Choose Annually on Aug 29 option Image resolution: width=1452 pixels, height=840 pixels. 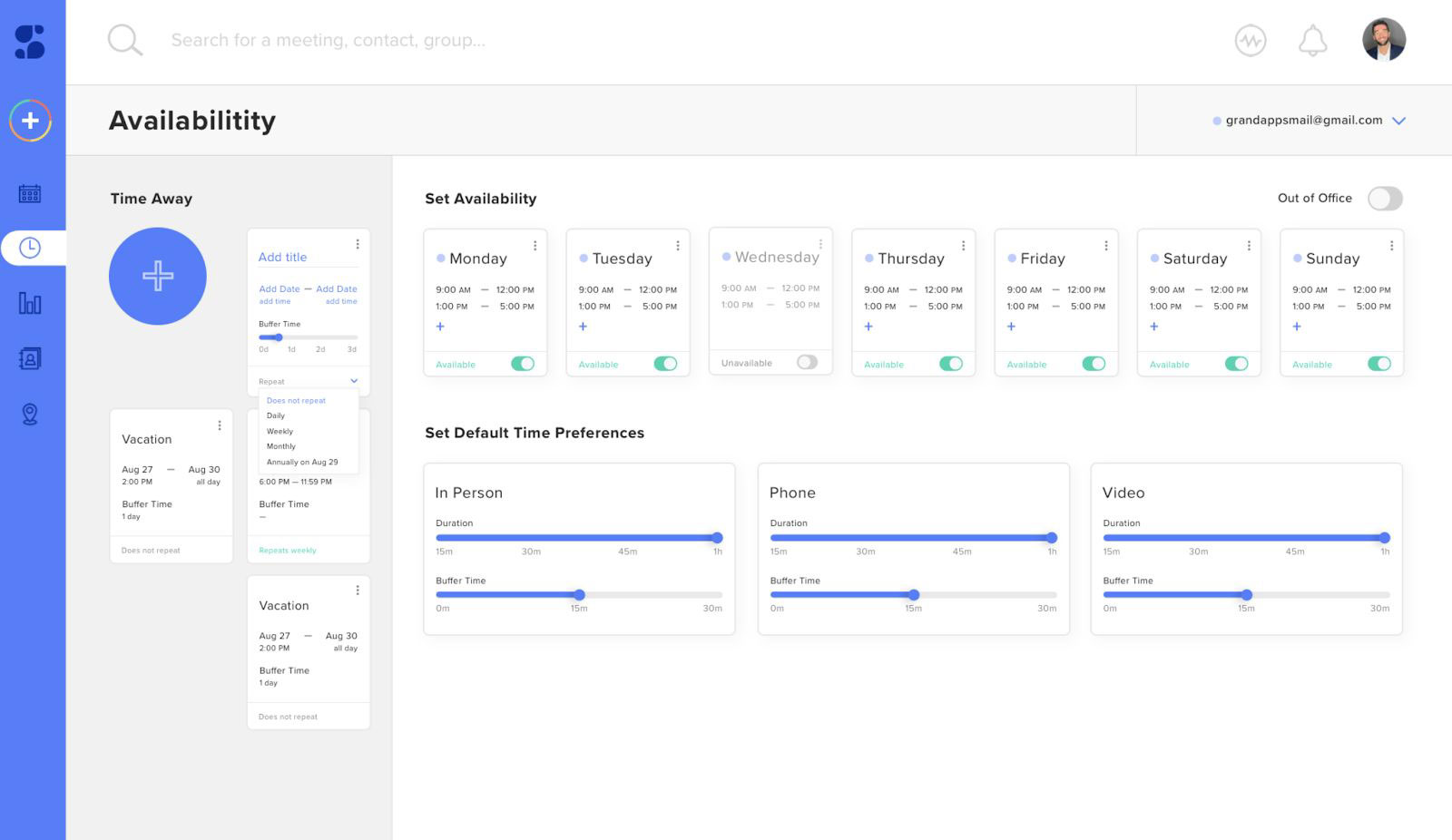pyautogui.click(x=302, y=462)
